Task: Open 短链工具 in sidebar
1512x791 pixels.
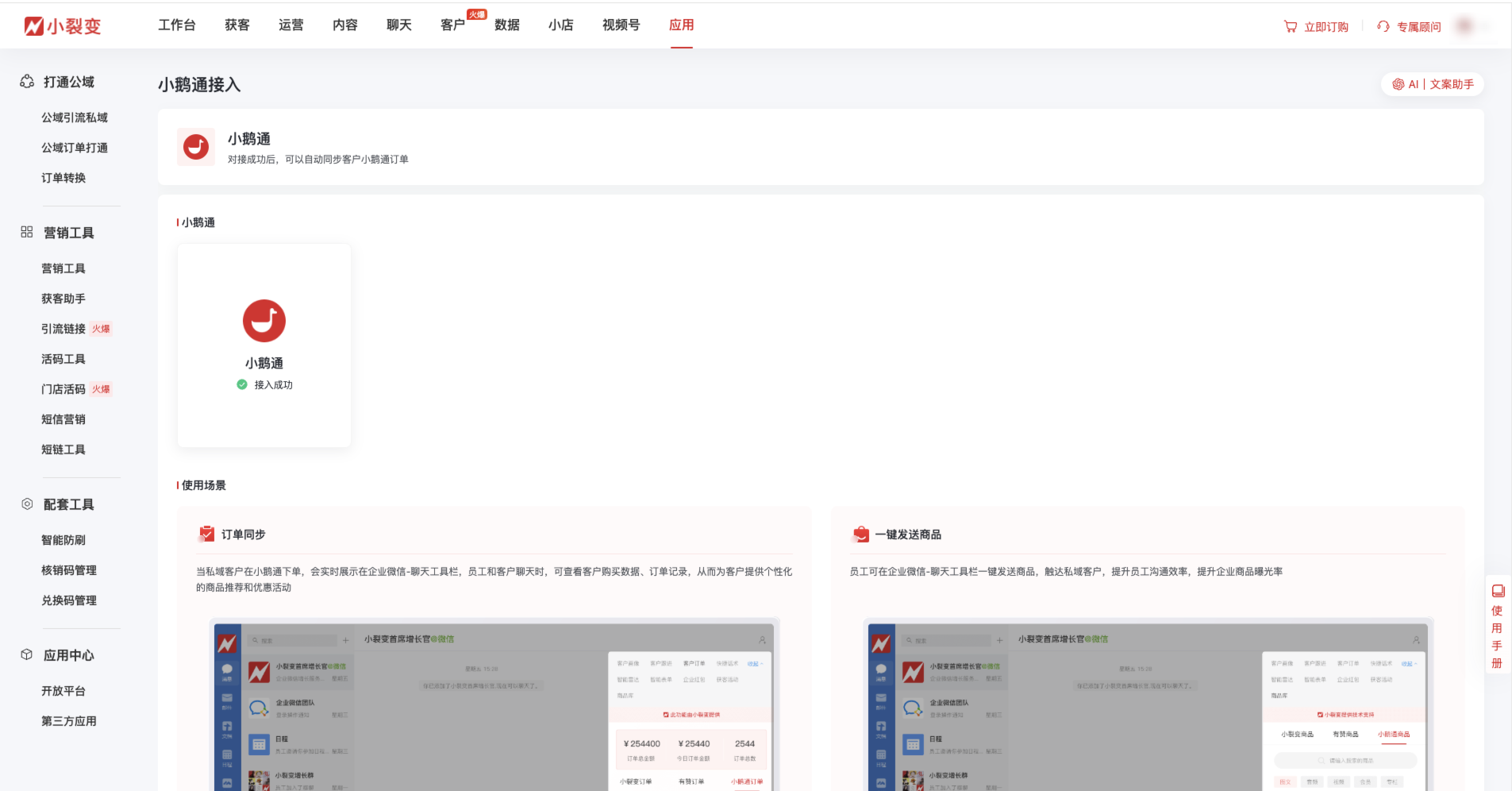Action: pyautogui.click(x=63, y=450)
